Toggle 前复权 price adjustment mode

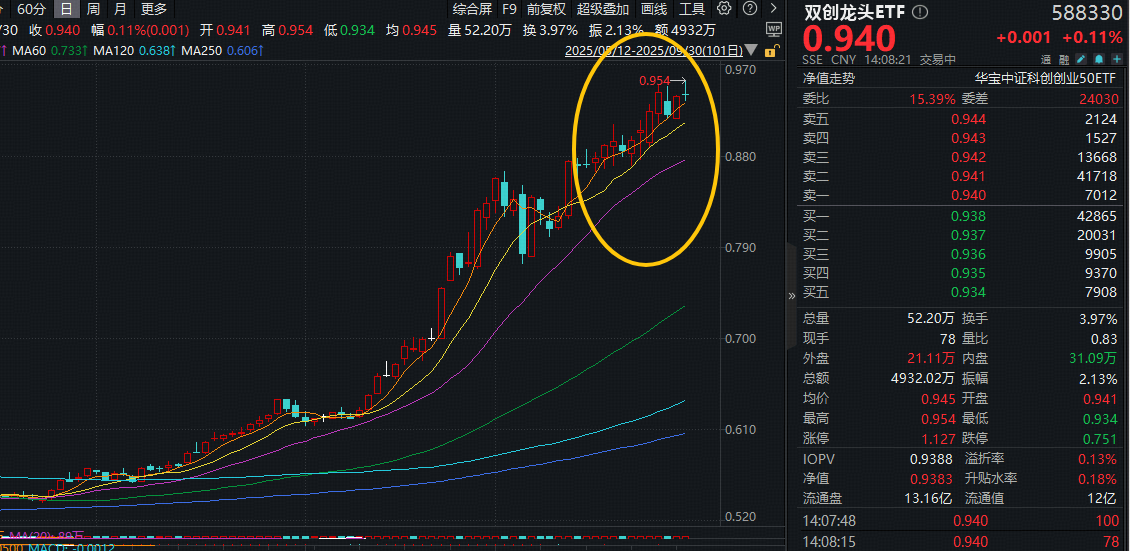click(x=546, y=9)
